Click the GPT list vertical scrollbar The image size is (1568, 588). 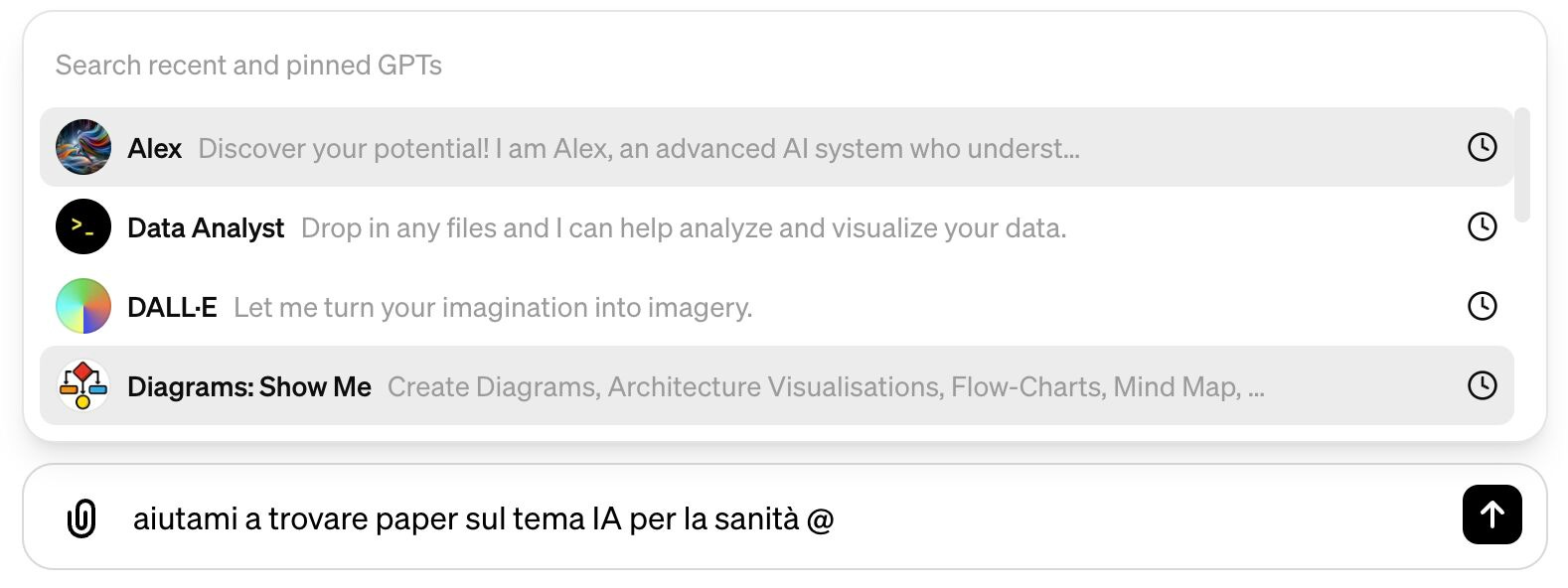pos(1521,165)
